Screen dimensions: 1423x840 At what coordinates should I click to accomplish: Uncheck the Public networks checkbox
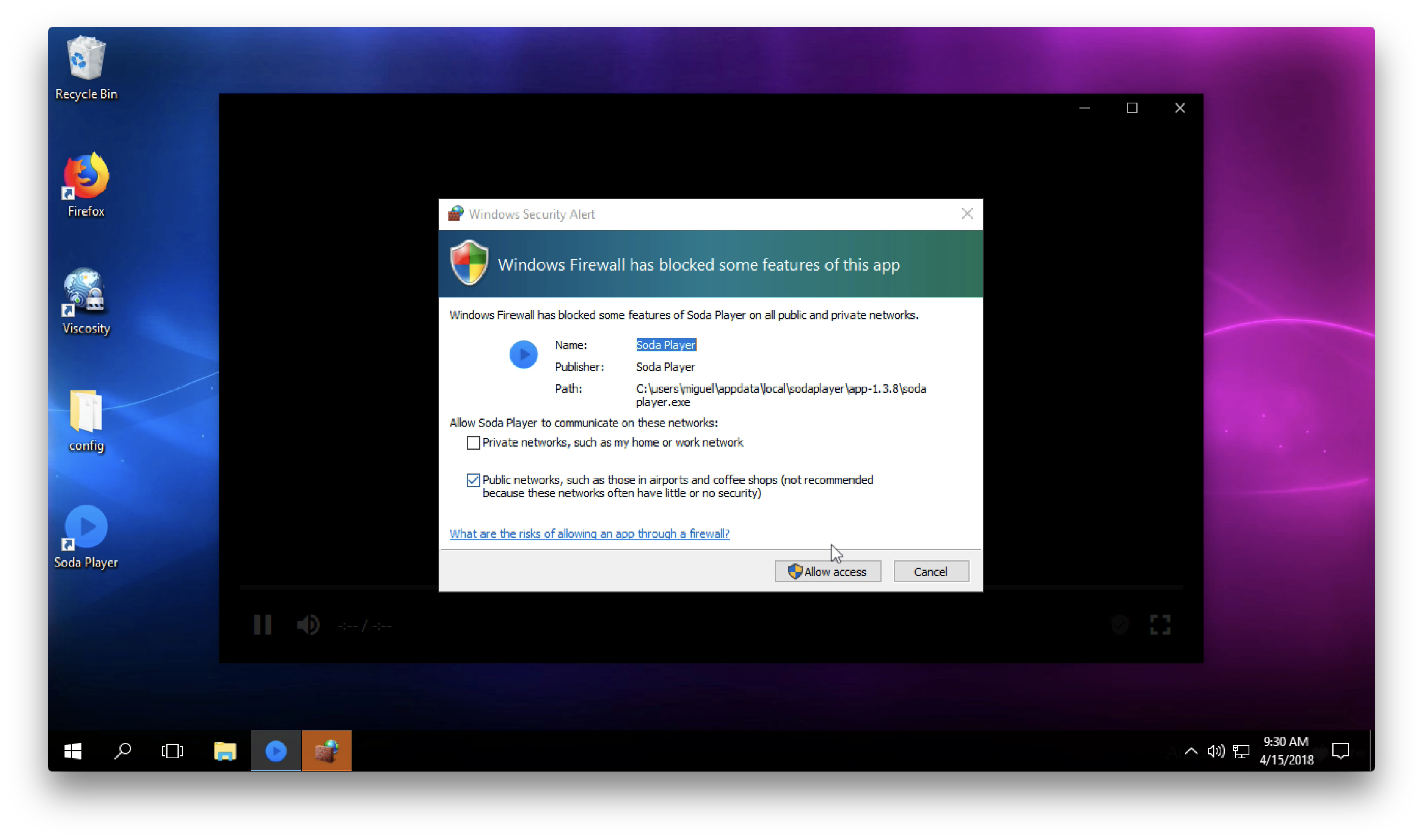tap(473, 480)
